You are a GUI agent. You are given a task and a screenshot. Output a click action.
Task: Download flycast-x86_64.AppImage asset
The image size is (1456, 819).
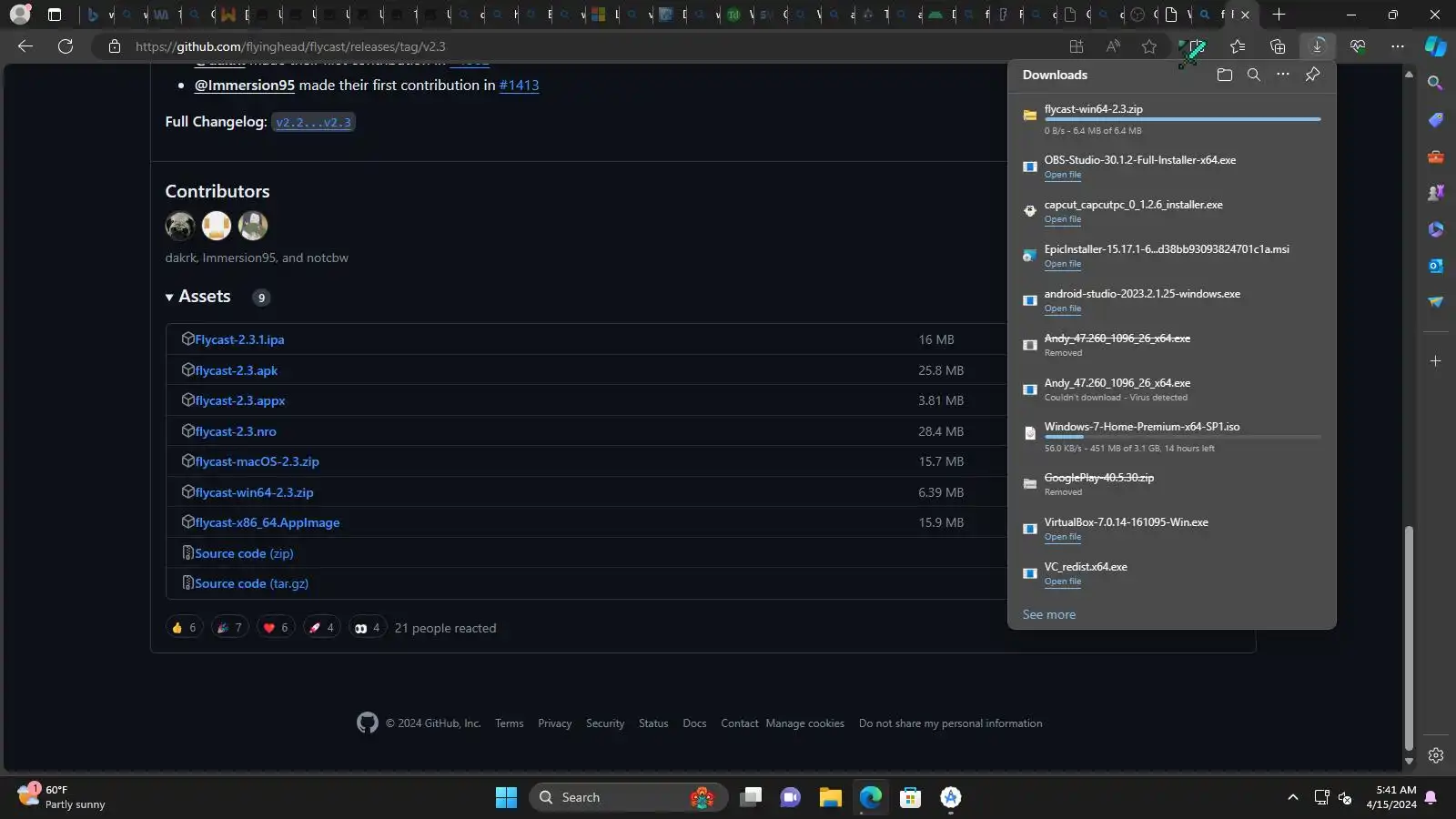point(267,522)
